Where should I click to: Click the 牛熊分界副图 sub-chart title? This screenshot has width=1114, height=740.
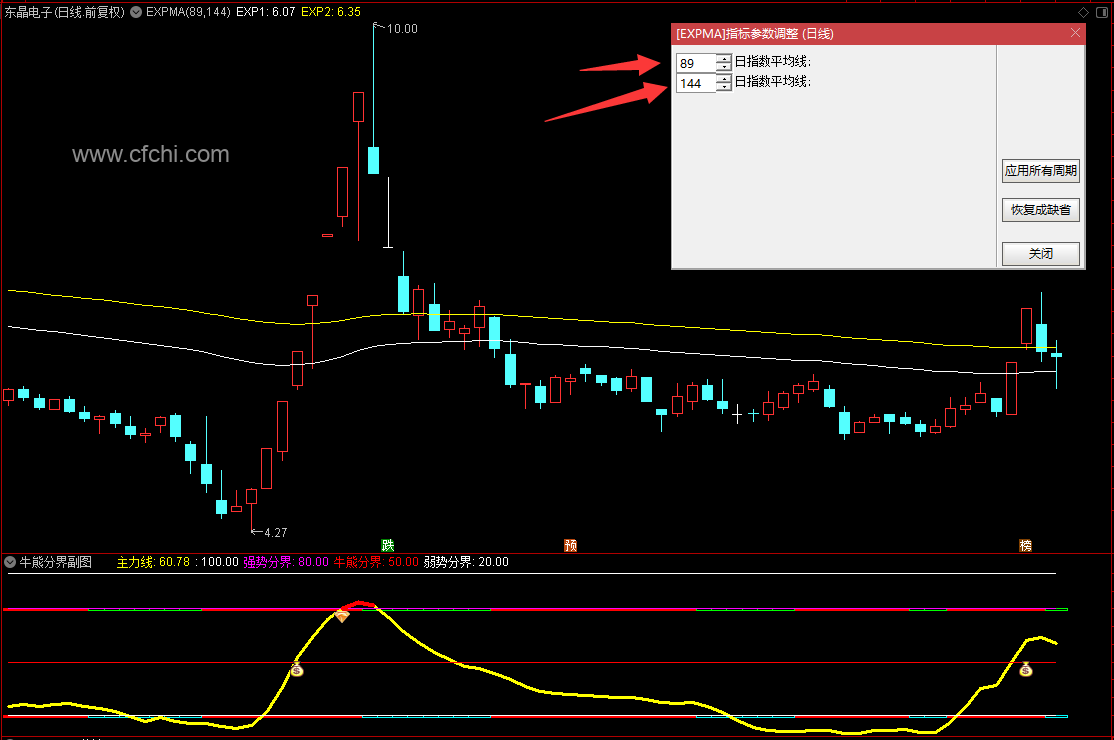[x=56, y=562]
